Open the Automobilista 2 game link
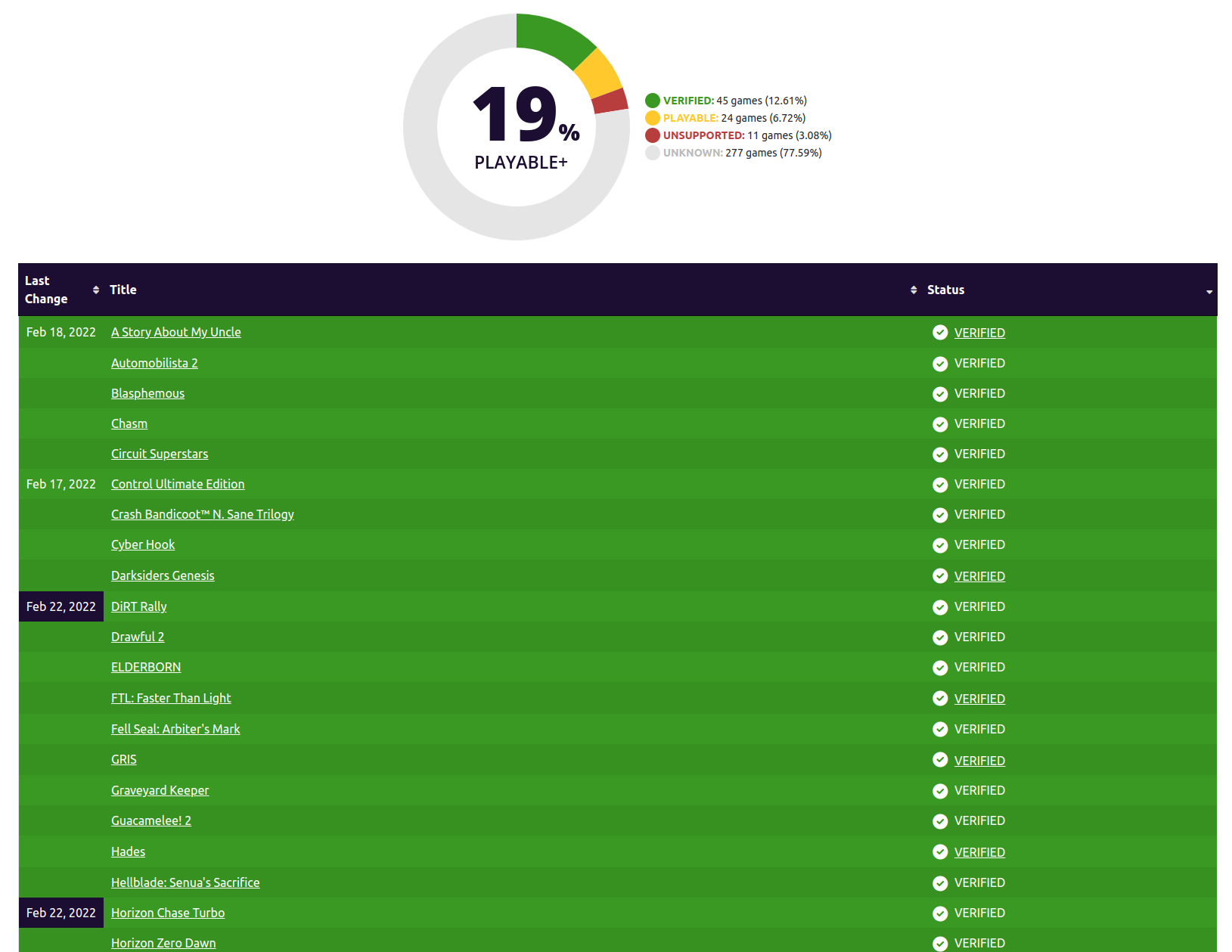1232x952 pixels. click(154, 363)
